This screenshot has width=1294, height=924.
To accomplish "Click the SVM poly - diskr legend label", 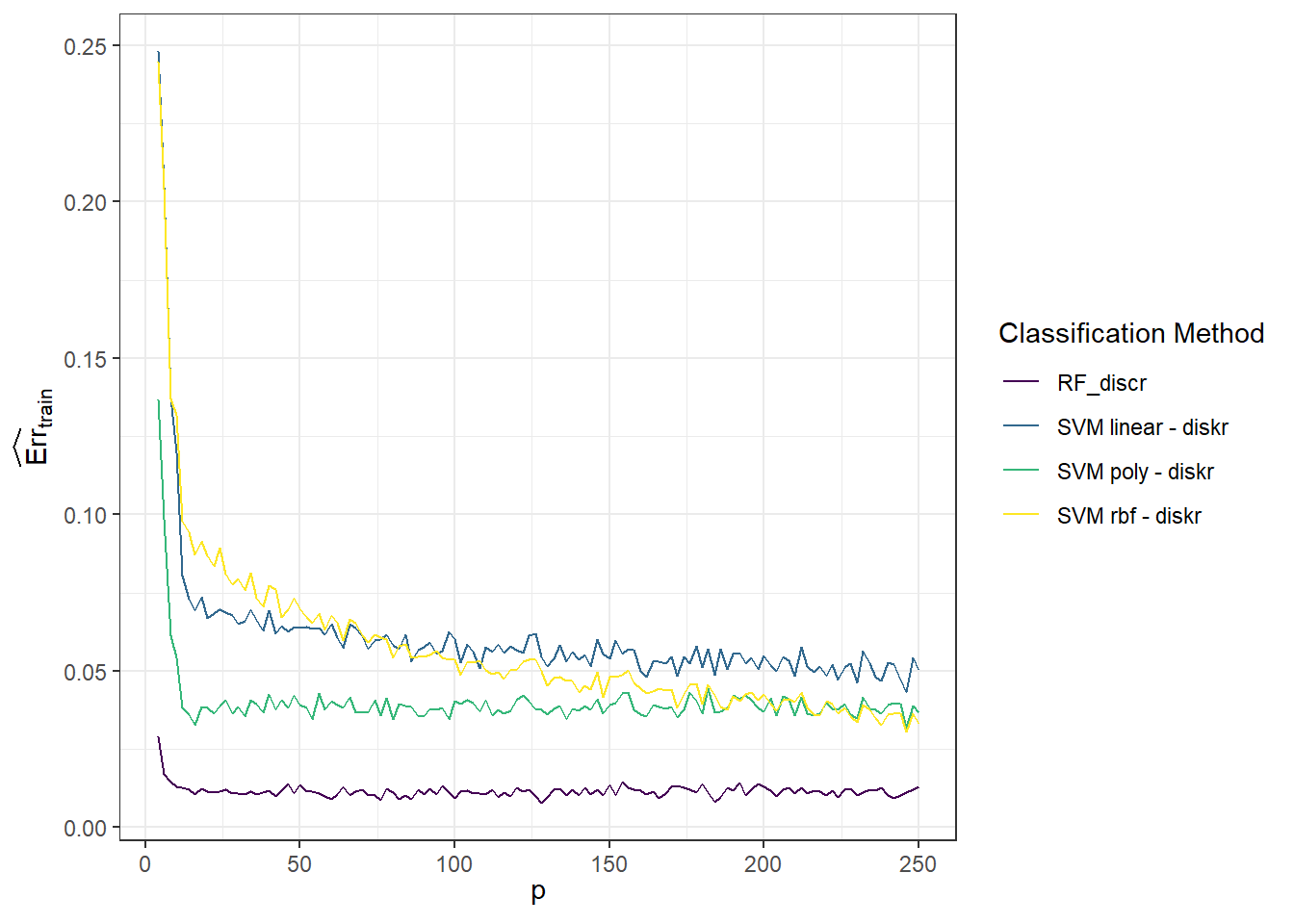I will coord(1135,472).
